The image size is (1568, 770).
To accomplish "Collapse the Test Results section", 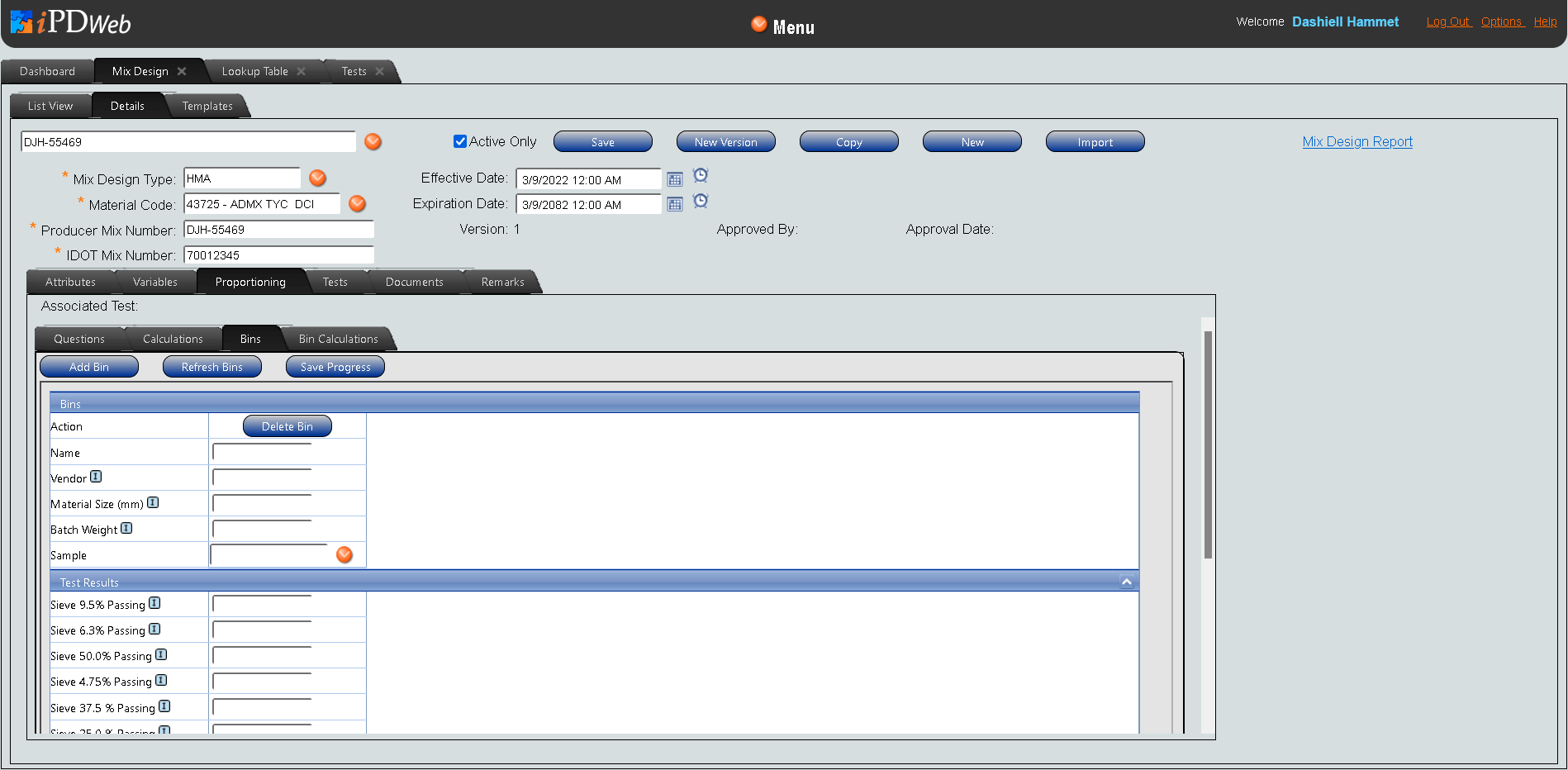I will (x=1126, y=582).
